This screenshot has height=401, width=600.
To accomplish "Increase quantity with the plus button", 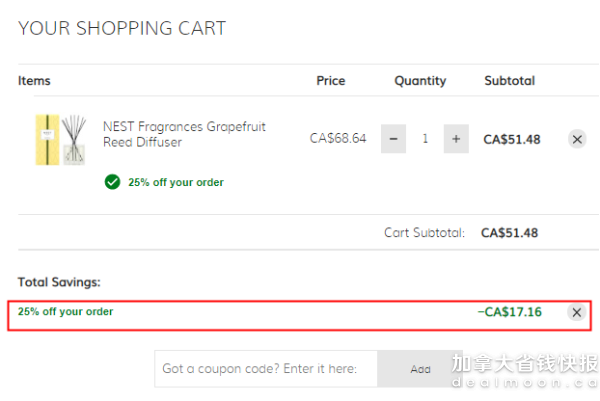I will pos(456,139).
